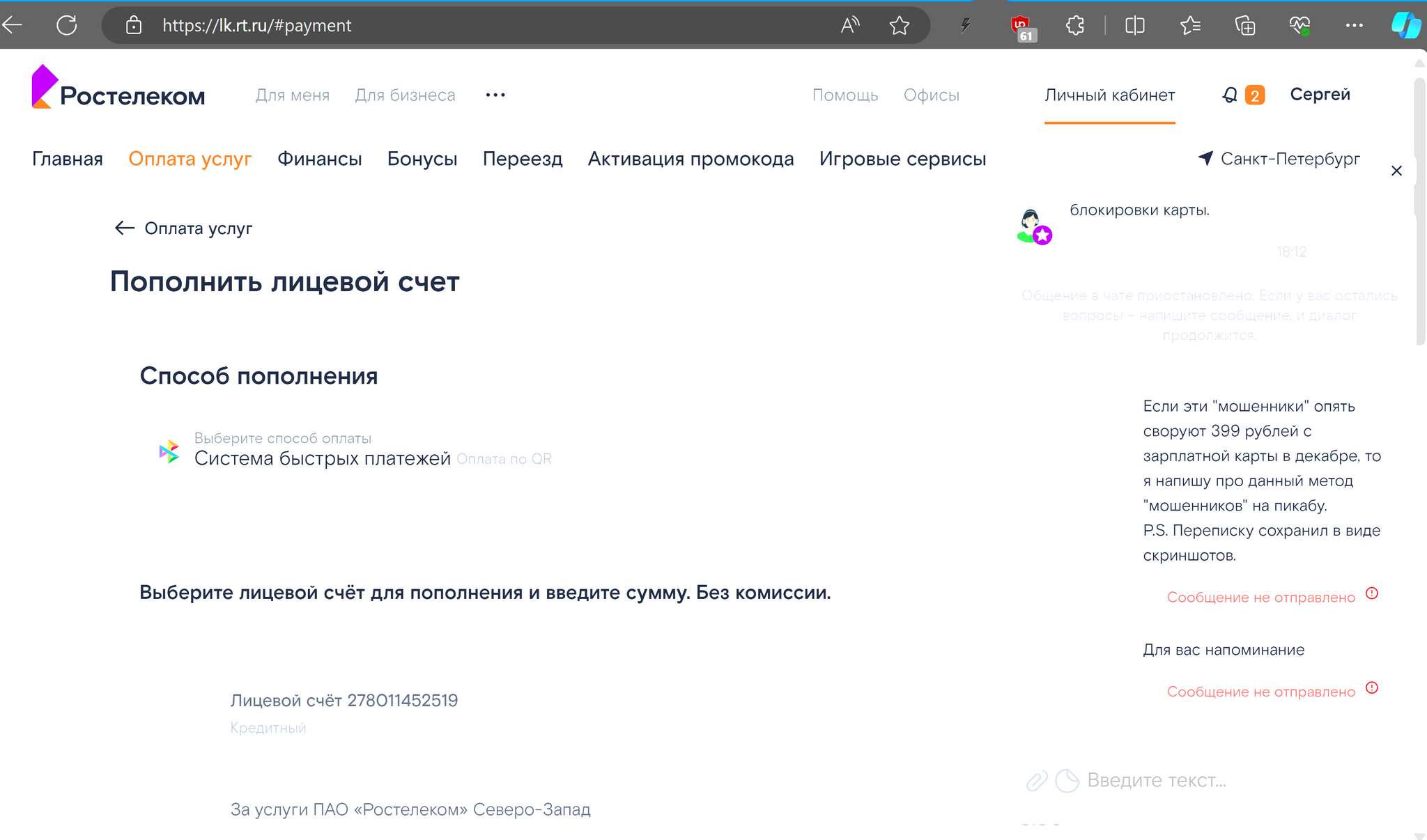Image resolution: width=1427 pixels, height=840 pixels.
Task: Change the city Санкт-Петербург
Action: tap(1290, 159)
